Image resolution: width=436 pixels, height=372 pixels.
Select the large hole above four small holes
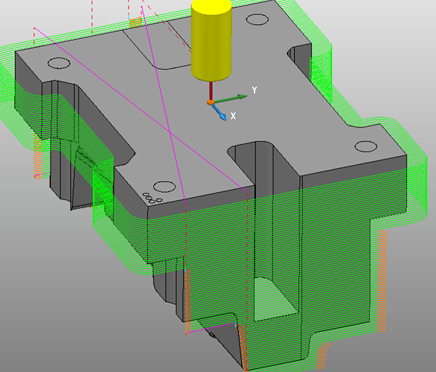point(164,187)
